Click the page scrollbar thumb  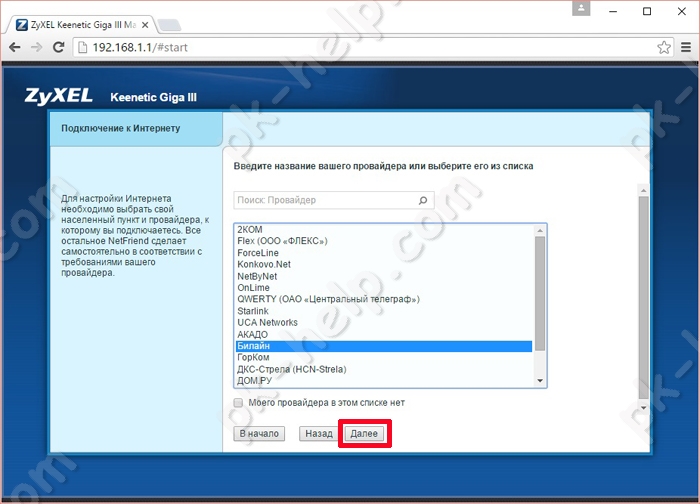coord(643,297)
